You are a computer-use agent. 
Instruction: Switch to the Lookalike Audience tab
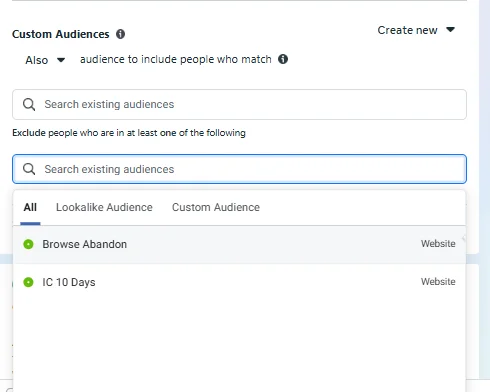tap(104, 207)
